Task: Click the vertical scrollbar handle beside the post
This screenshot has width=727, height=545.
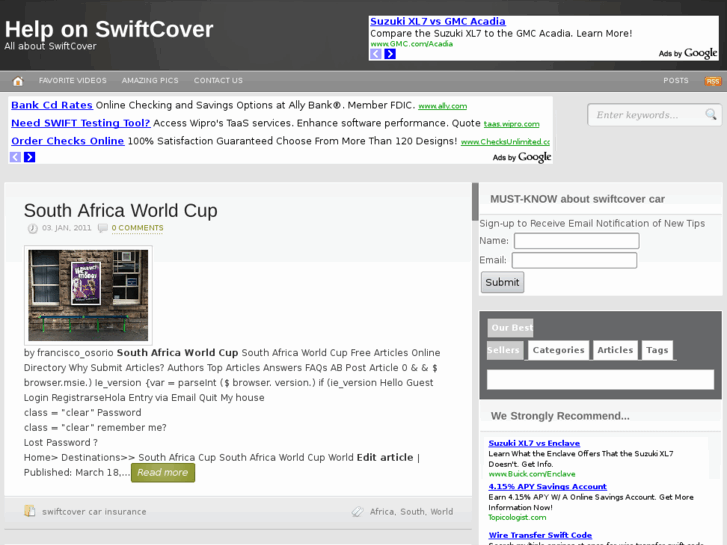Action: [x=475, y=202]
